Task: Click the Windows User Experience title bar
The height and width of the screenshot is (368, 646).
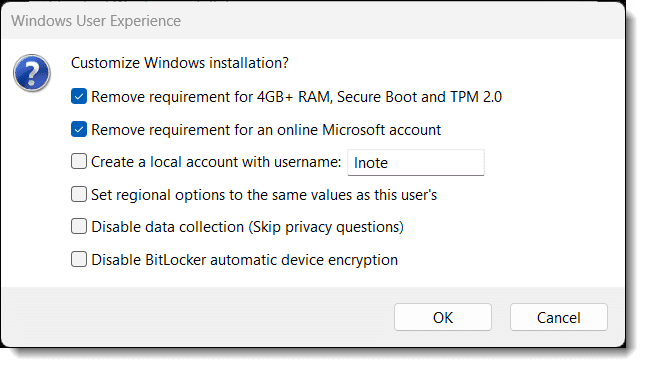Action: (313, 21)
